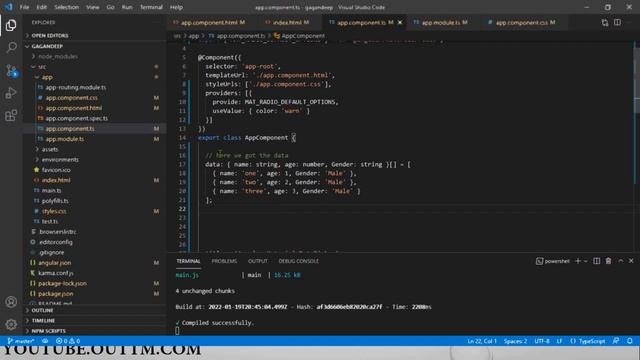Click Spaces: 2 indentation setting
This screenshot has width=640, height=360.
515,341
